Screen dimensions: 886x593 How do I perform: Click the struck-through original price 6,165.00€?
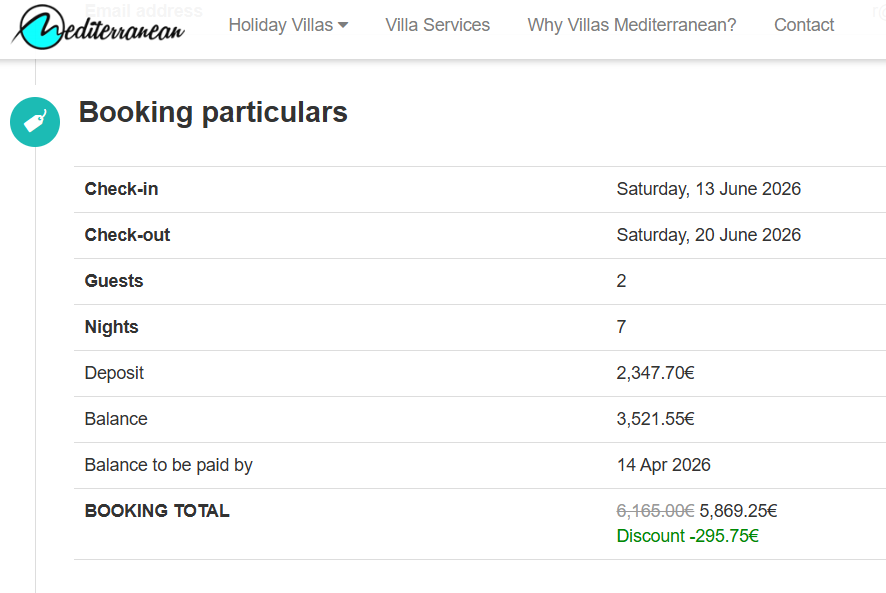655,511
